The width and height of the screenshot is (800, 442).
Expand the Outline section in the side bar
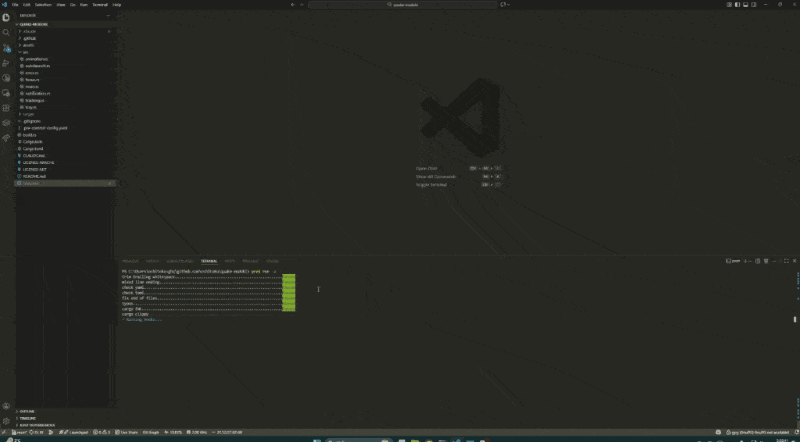coord(27,411)
